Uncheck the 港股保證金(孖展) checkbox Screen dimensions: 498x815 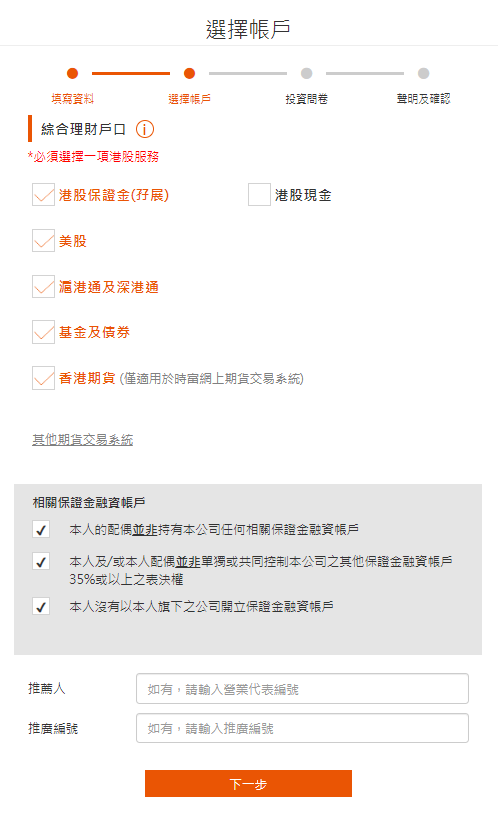43,195
